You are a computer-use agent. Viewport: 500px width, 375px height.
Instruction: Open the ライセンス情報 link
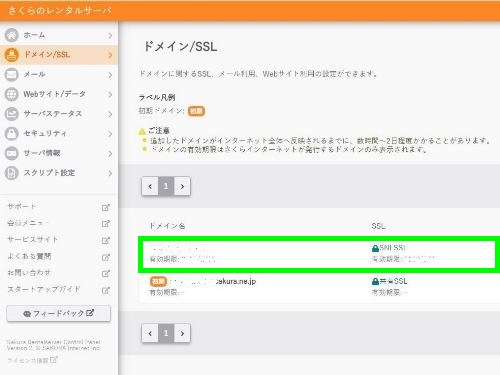(x=32, y=360)
